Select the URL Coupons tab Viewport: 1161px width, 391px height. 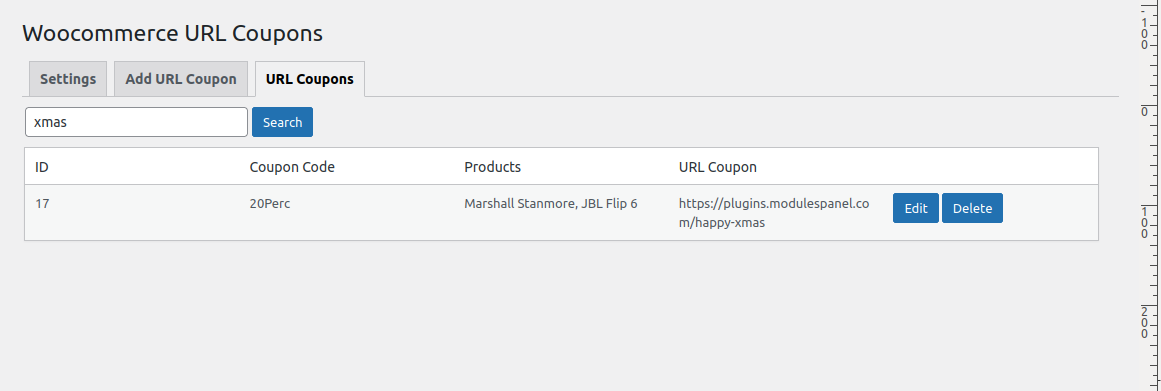310,79
